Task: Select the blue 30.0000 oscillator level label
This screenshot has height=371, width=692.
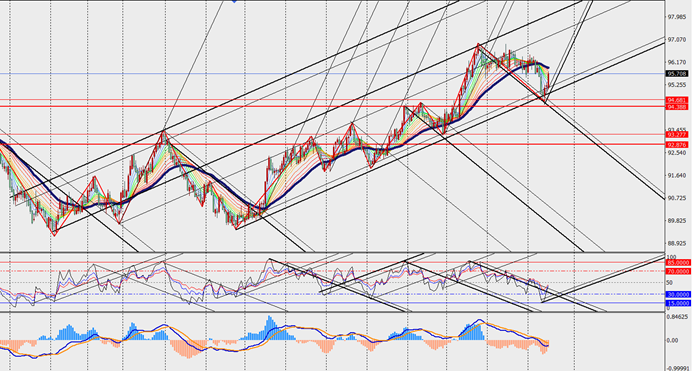Action: pos(678,294)
